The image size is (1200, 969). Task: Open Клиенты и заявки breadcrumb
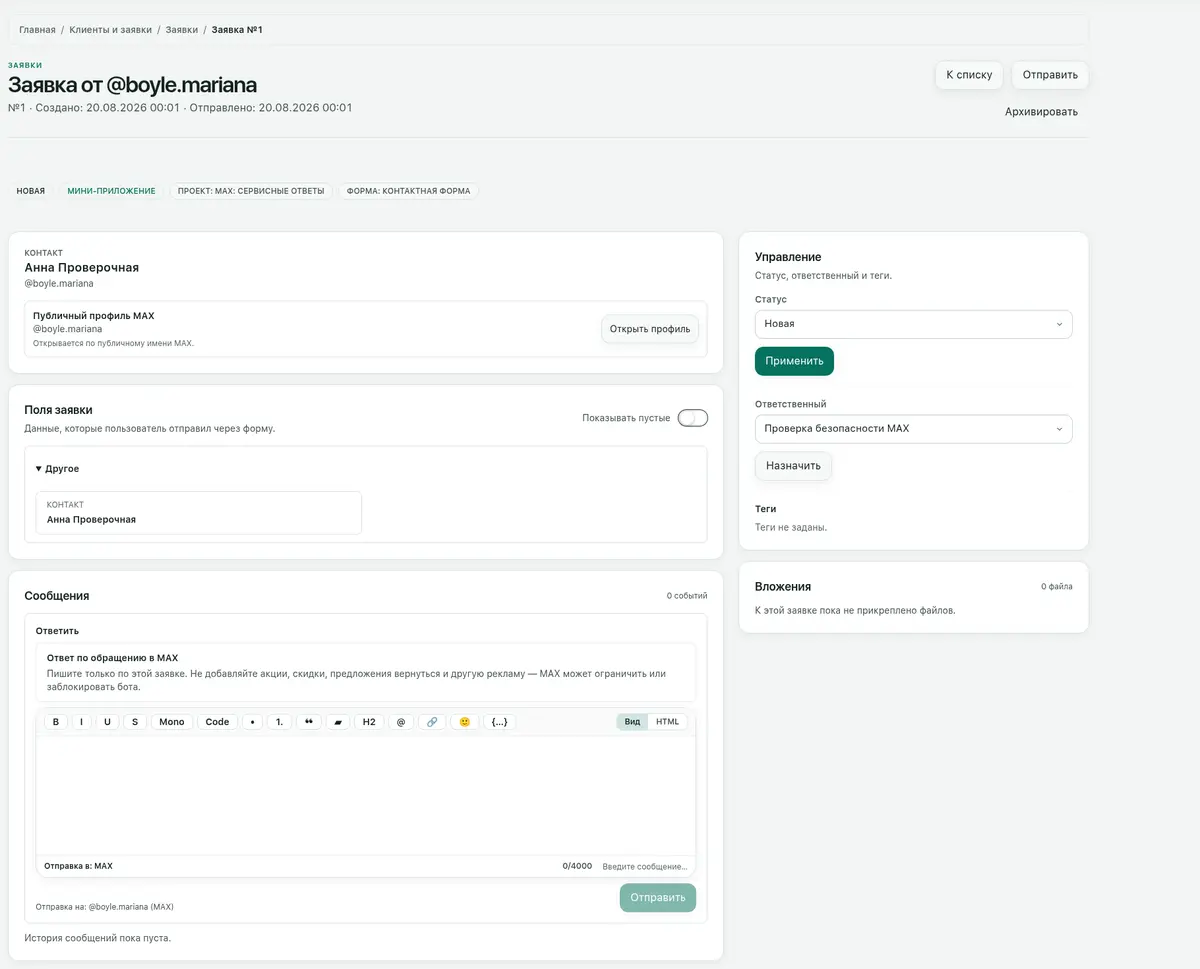click(111, 30)
